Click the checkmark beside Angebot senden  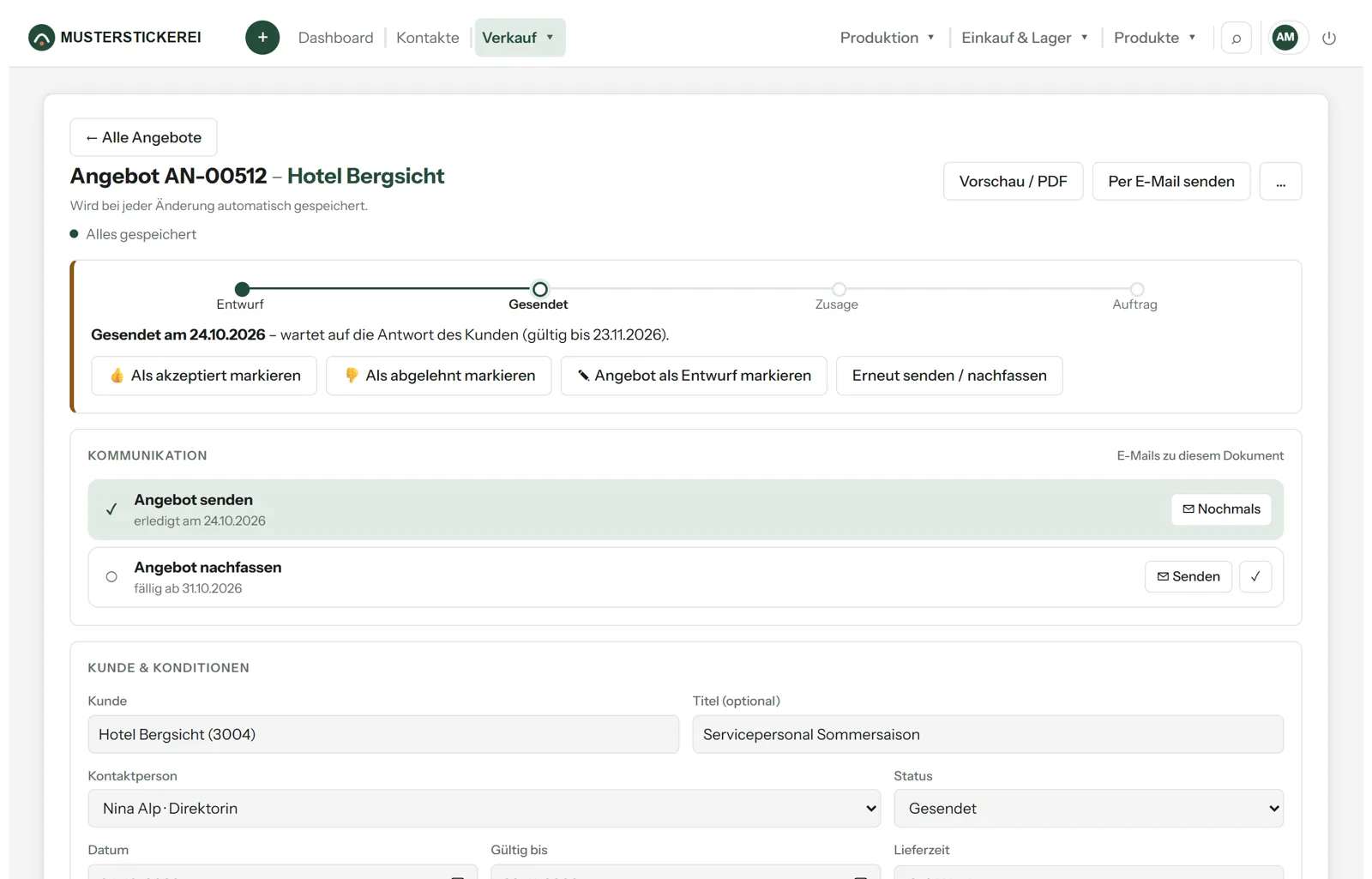(111, 509)
